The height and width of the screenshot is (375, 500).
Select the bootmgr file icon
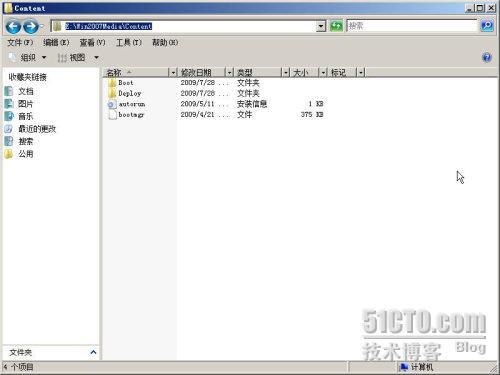click(x=112, y=115)
